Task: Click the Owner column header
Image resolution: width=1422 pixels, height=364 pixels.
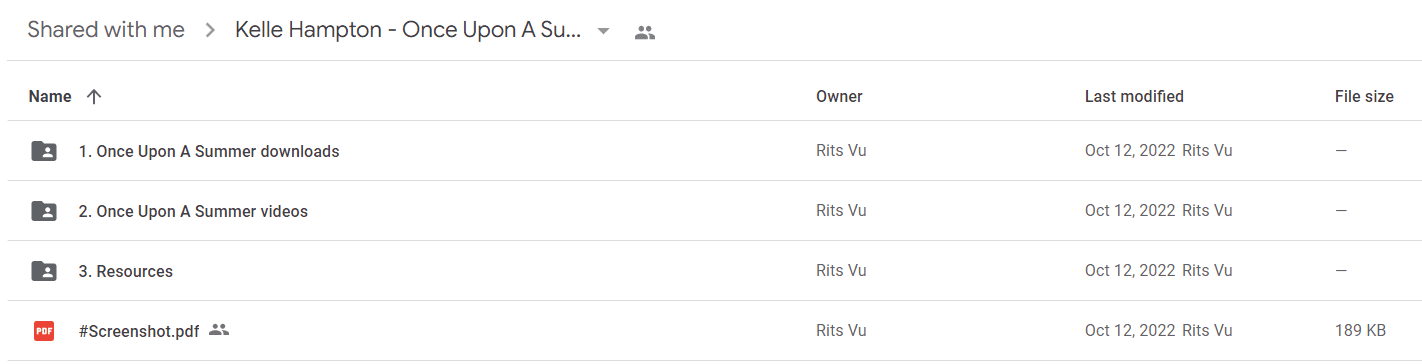Action: 839,97
